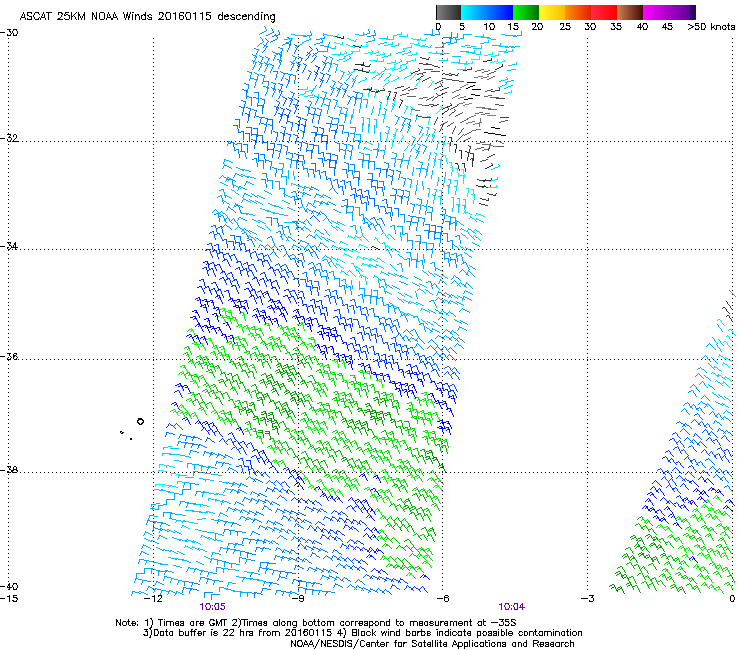Click the 'Times are GMT' note line

(316, 623)
